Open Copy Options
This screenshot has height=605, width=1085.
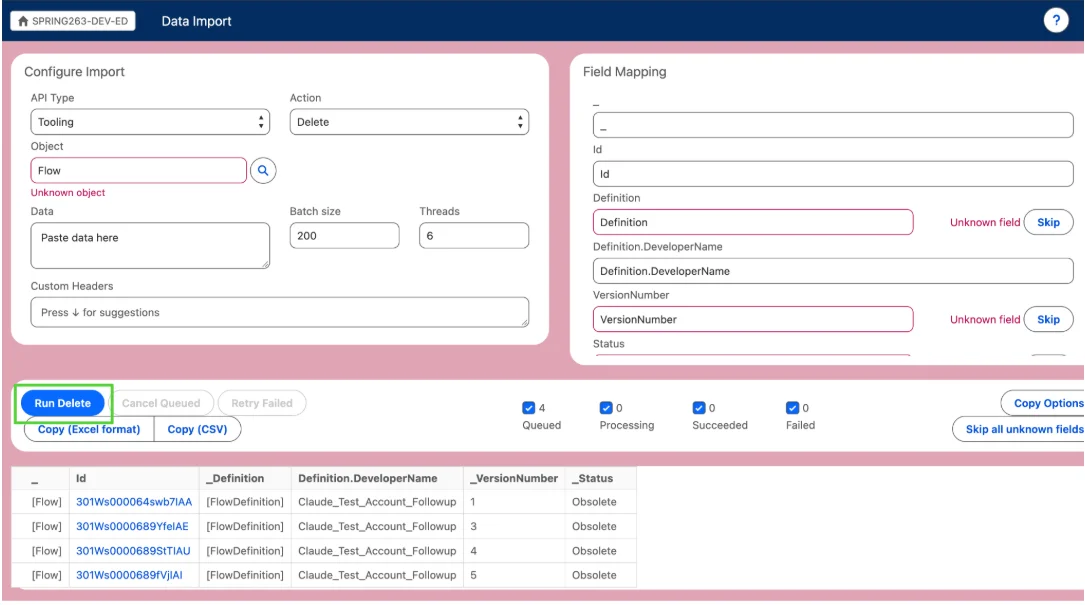(1043, 403)
